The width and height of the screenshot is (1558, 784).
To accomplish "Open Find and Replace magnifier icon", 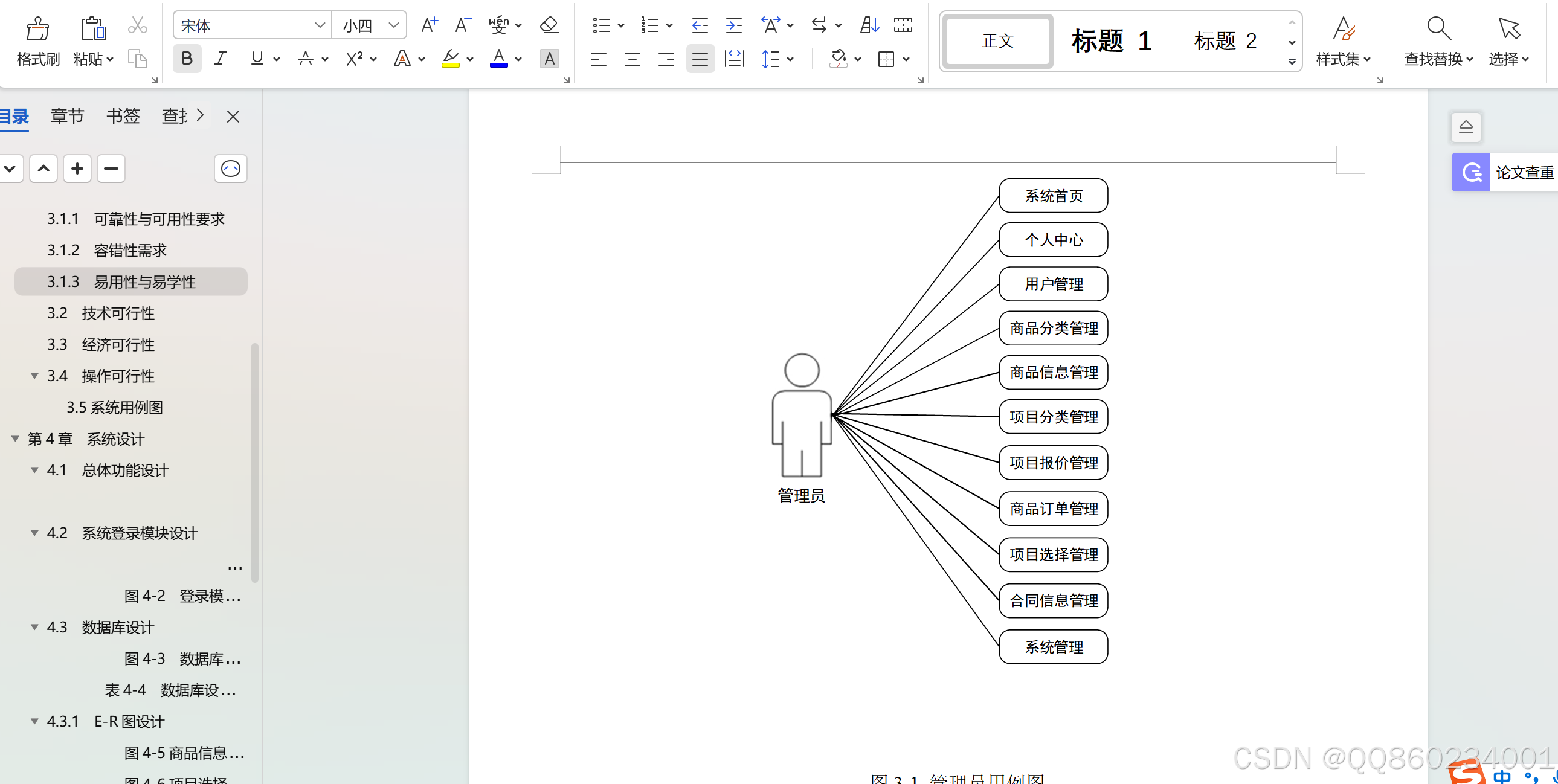I will [1438, 28].
